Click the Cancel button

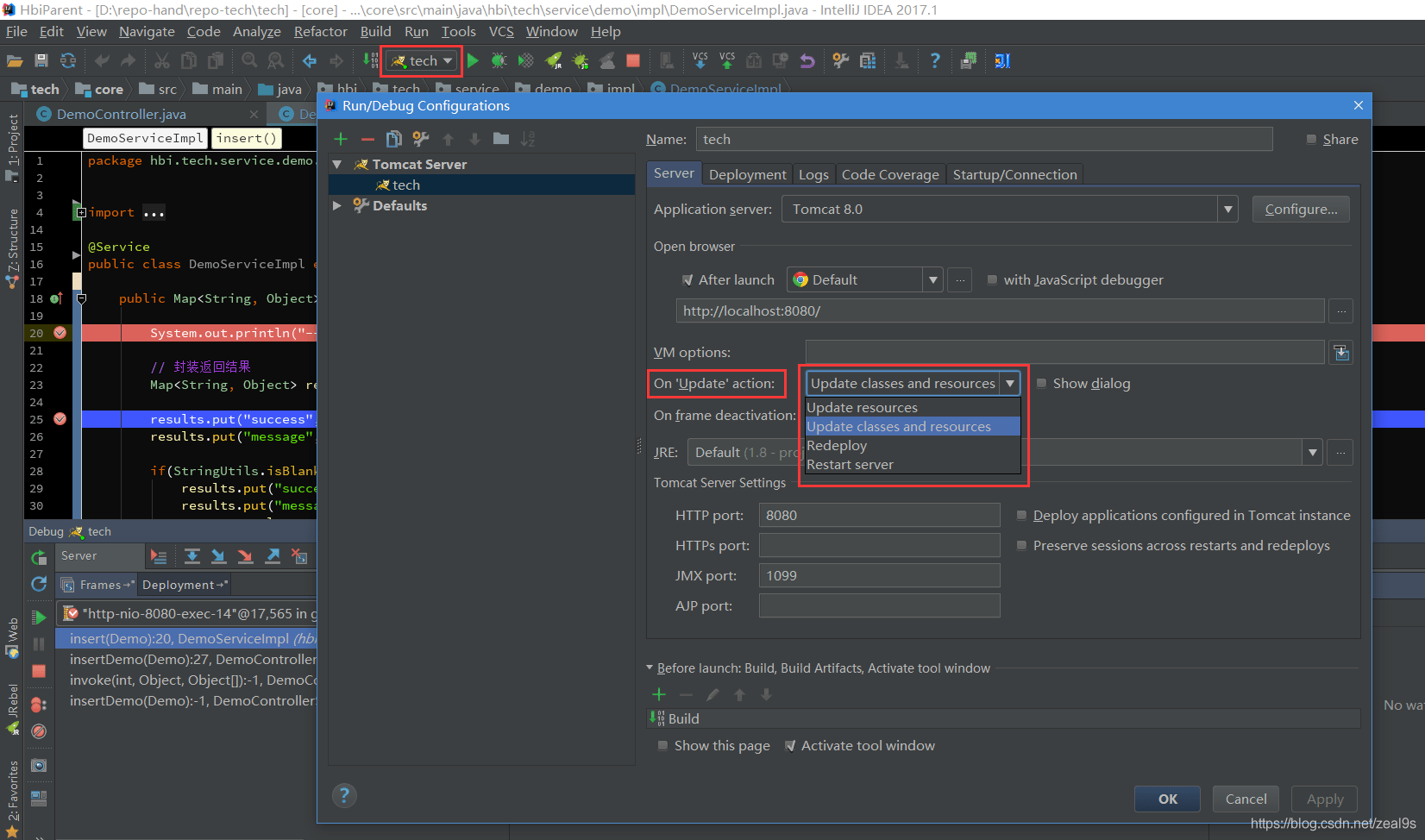1246,799
